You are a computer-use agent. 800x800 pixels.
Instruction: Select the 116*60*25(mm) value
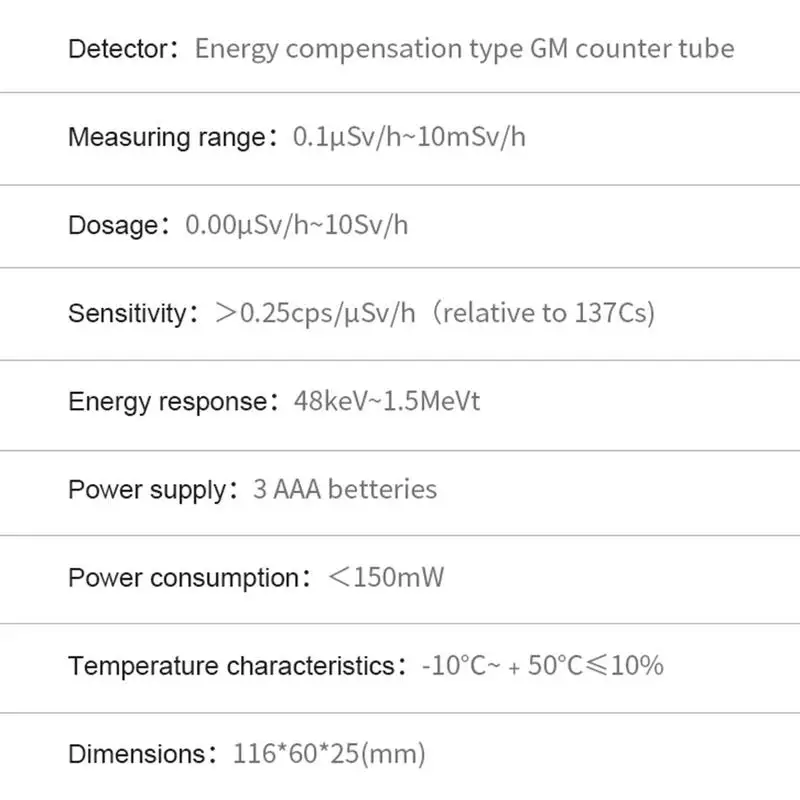tap(329, 754)
